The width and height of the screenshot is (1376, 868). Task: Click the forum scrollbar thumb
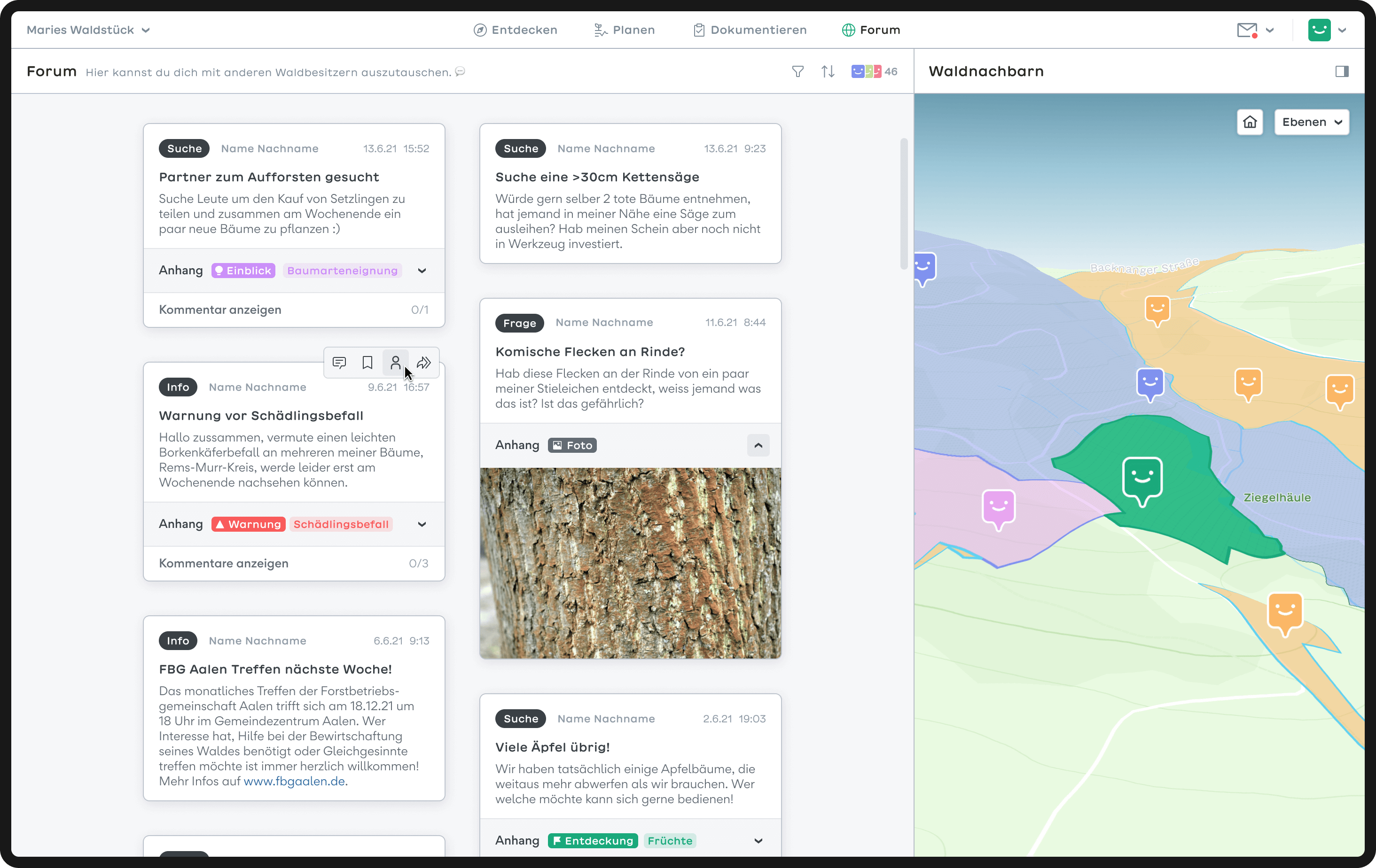pyautogui.click(x=903, y=203)
